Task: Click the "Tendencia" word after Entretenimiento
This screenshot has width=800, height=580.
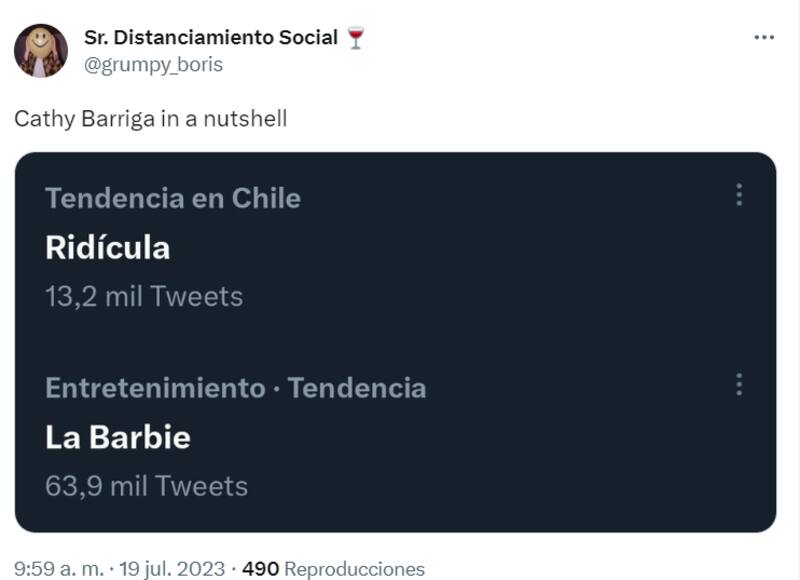Action: point(357,387)
